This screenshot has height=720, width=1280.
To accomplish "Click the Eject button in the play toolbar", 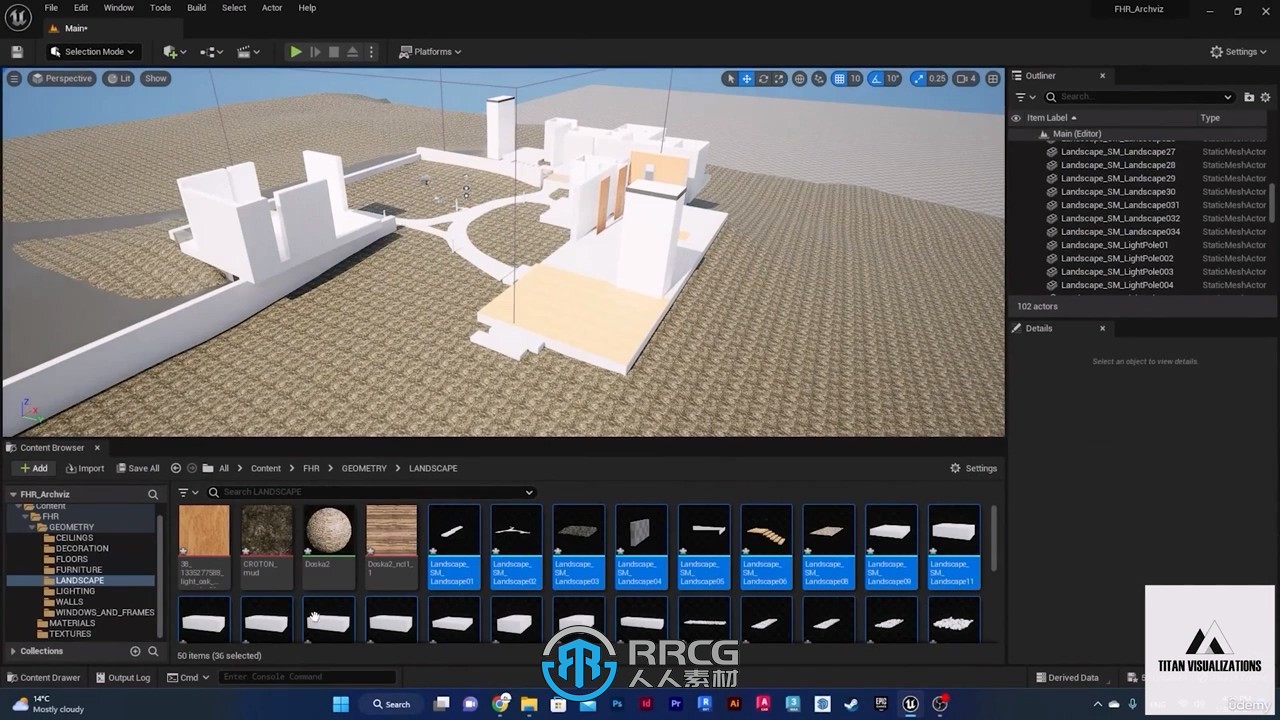I will [x=353, y=52].
